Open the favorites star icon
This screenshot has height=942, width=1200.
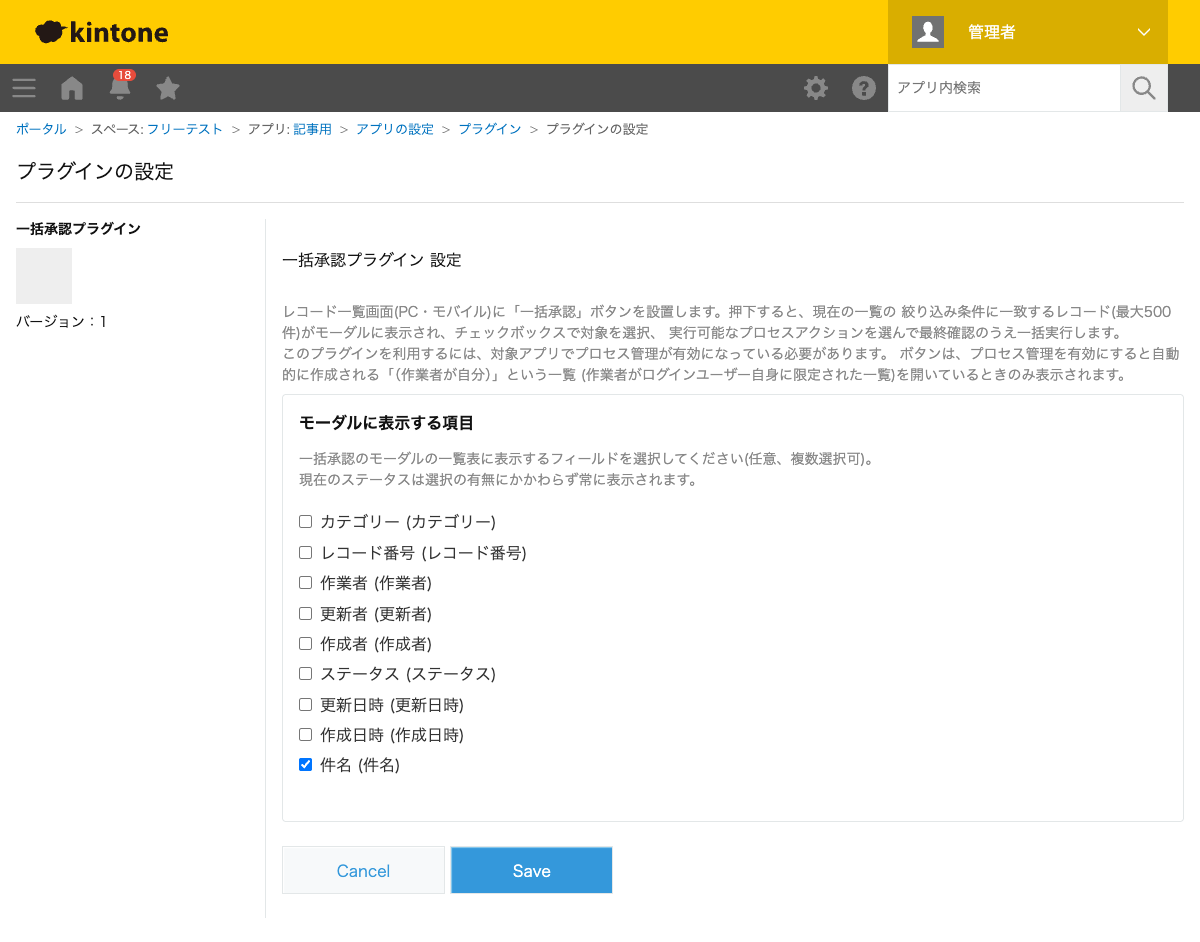pyautogui.click(x=168, y=88)
